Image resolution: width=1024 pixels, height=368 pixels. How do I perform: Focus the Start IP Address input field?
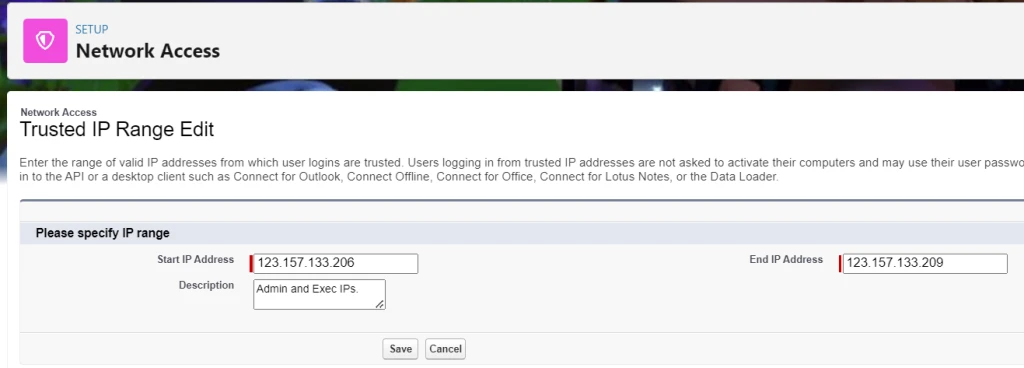coord(335,263)
